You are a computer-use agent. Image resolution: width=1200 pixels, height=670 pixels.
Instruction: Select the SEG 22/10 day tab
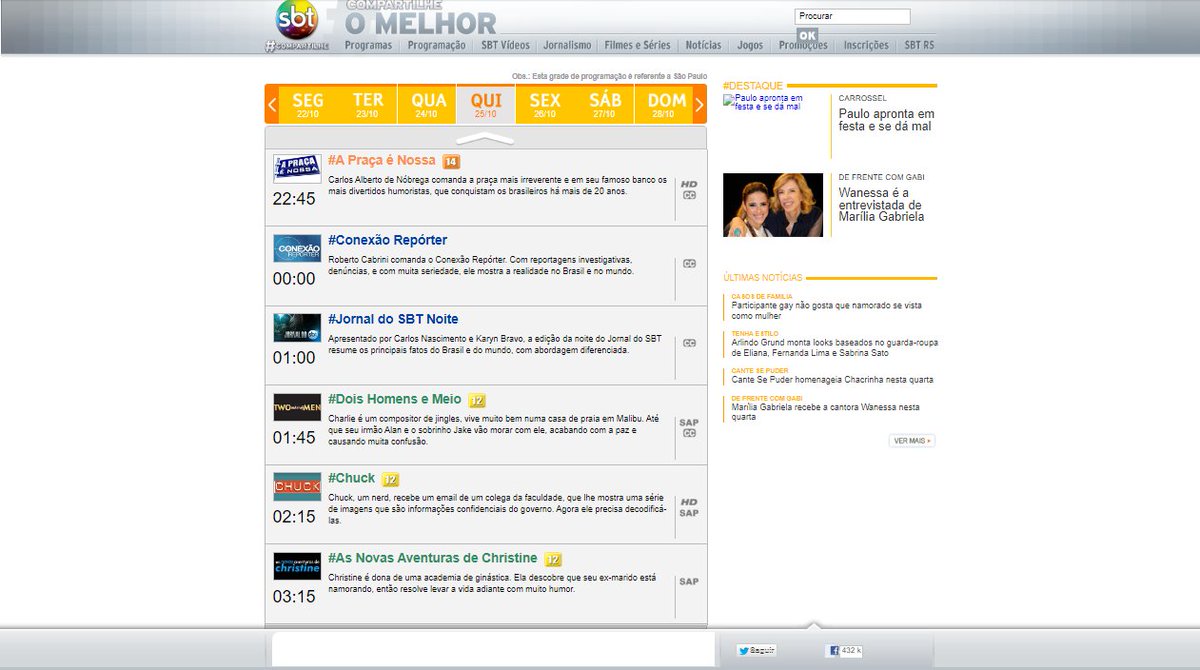coord(308,104)
